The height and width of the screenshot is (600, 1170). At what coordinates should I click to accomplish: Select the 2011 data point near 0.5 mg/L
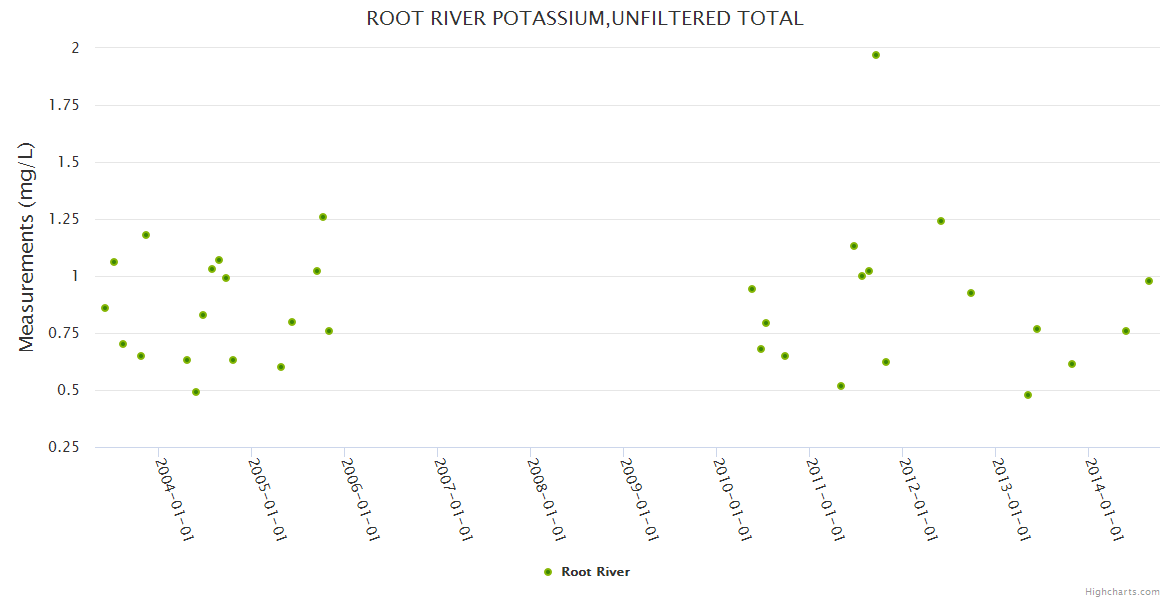[841, 386]
